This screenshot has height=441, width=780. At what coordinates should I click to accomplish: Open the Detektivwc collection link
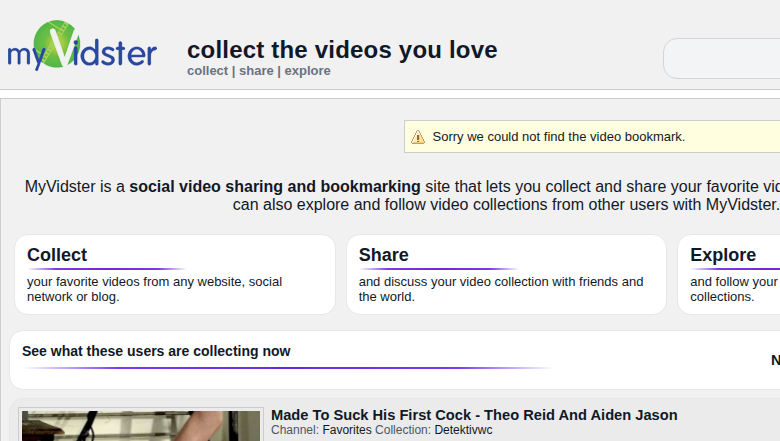tap(463, 430)
